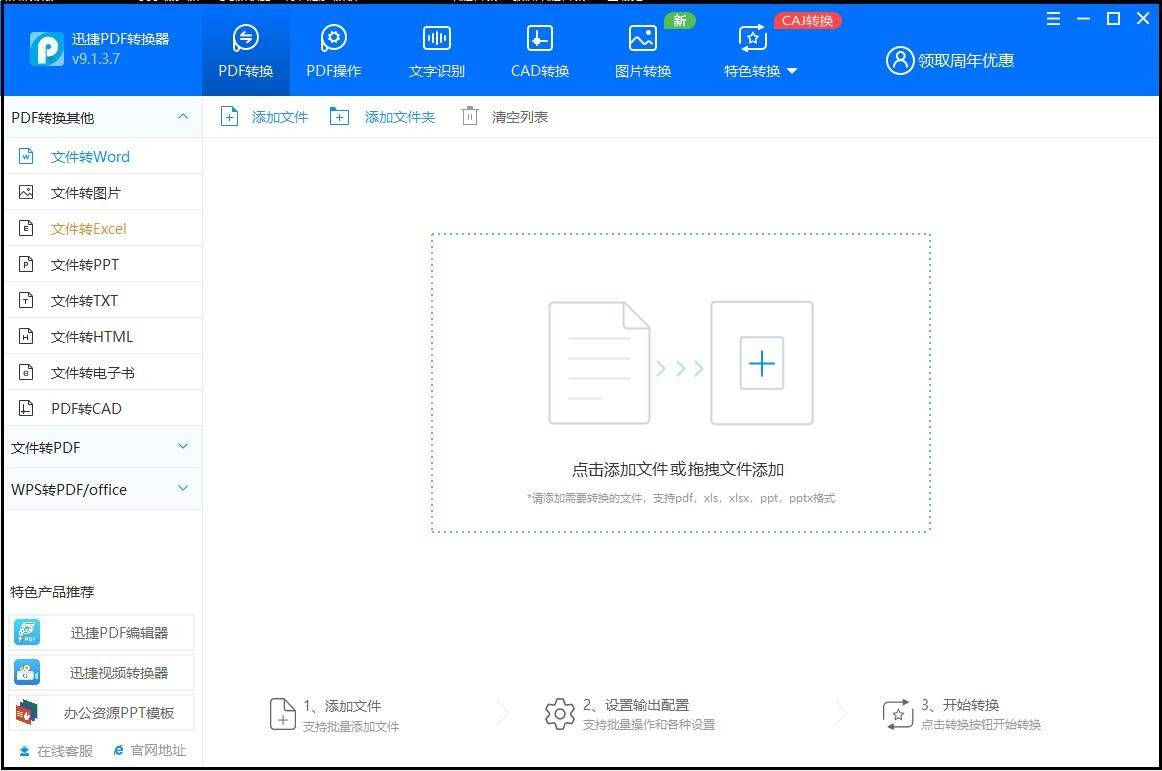Image resolution: width=1162 pixels, height=771 pixels.
Task: Open the window menu via hamburger icon
Action: pyautogui.click(x=1053, y=18)
